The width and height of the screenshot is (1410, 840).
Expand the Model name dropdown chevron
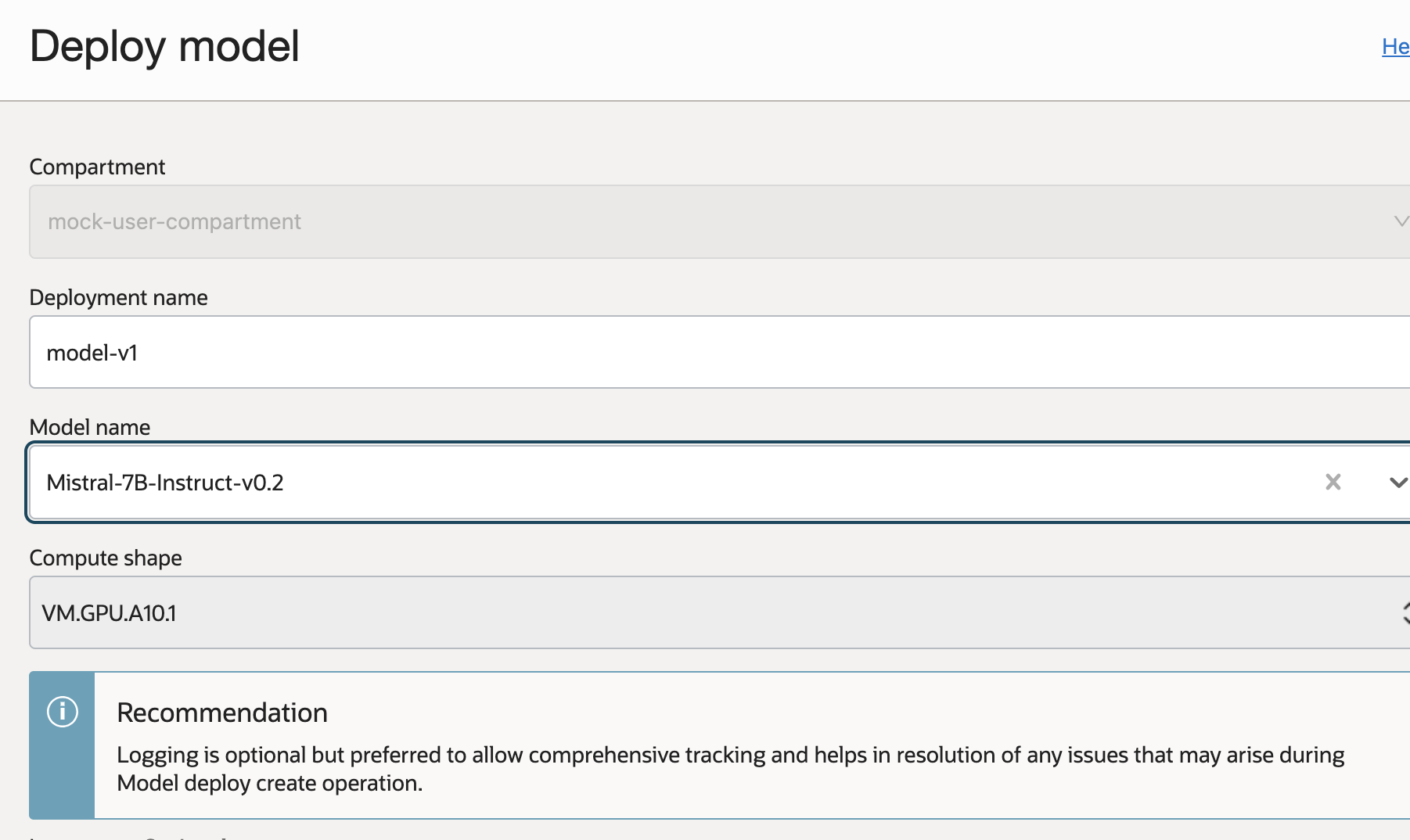[1397, 483]
